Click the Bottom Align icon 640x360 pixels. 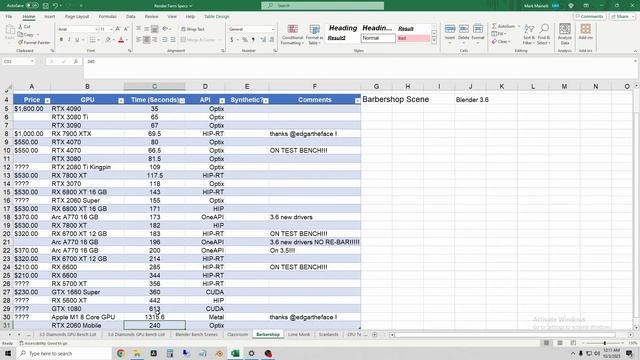pos(154,29)
